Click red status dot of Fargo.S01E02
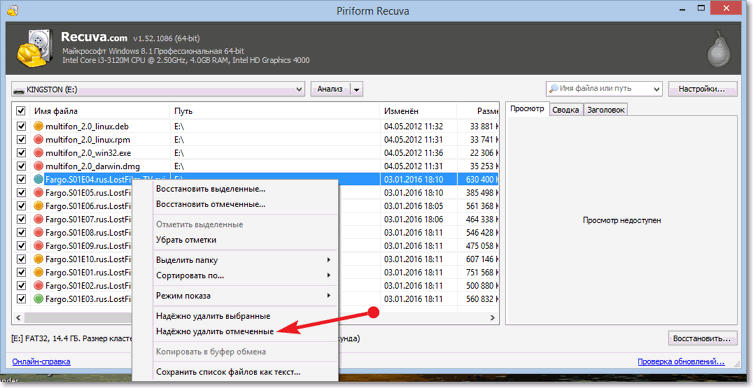 38,286
